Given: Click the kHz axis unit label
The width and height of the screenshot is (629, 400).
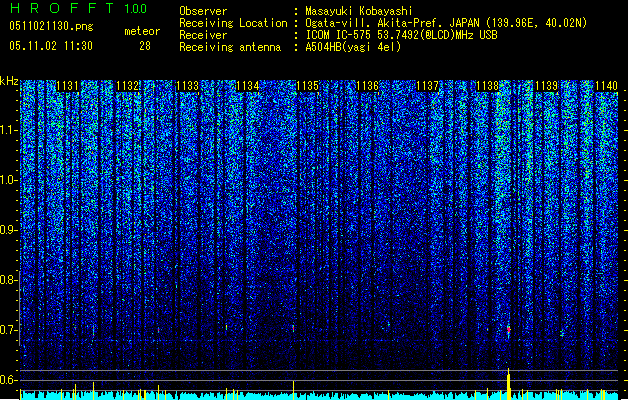Looking at the screenshot, I should pos(9,81).
